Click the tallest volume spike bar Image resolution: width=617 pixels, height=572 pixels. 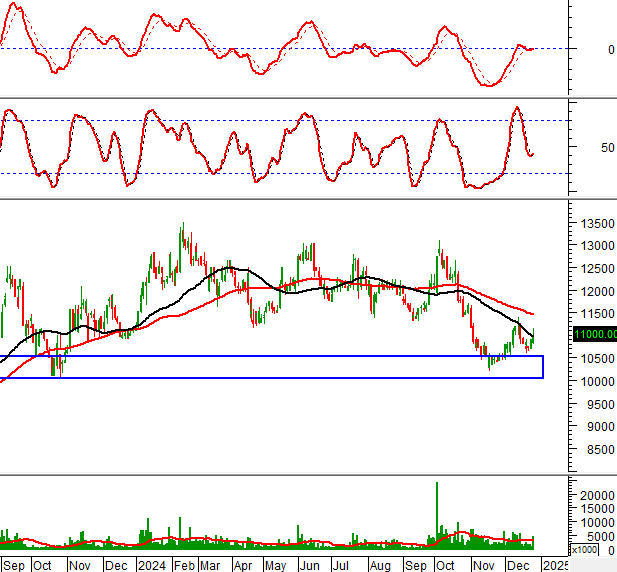coord(437,513)
